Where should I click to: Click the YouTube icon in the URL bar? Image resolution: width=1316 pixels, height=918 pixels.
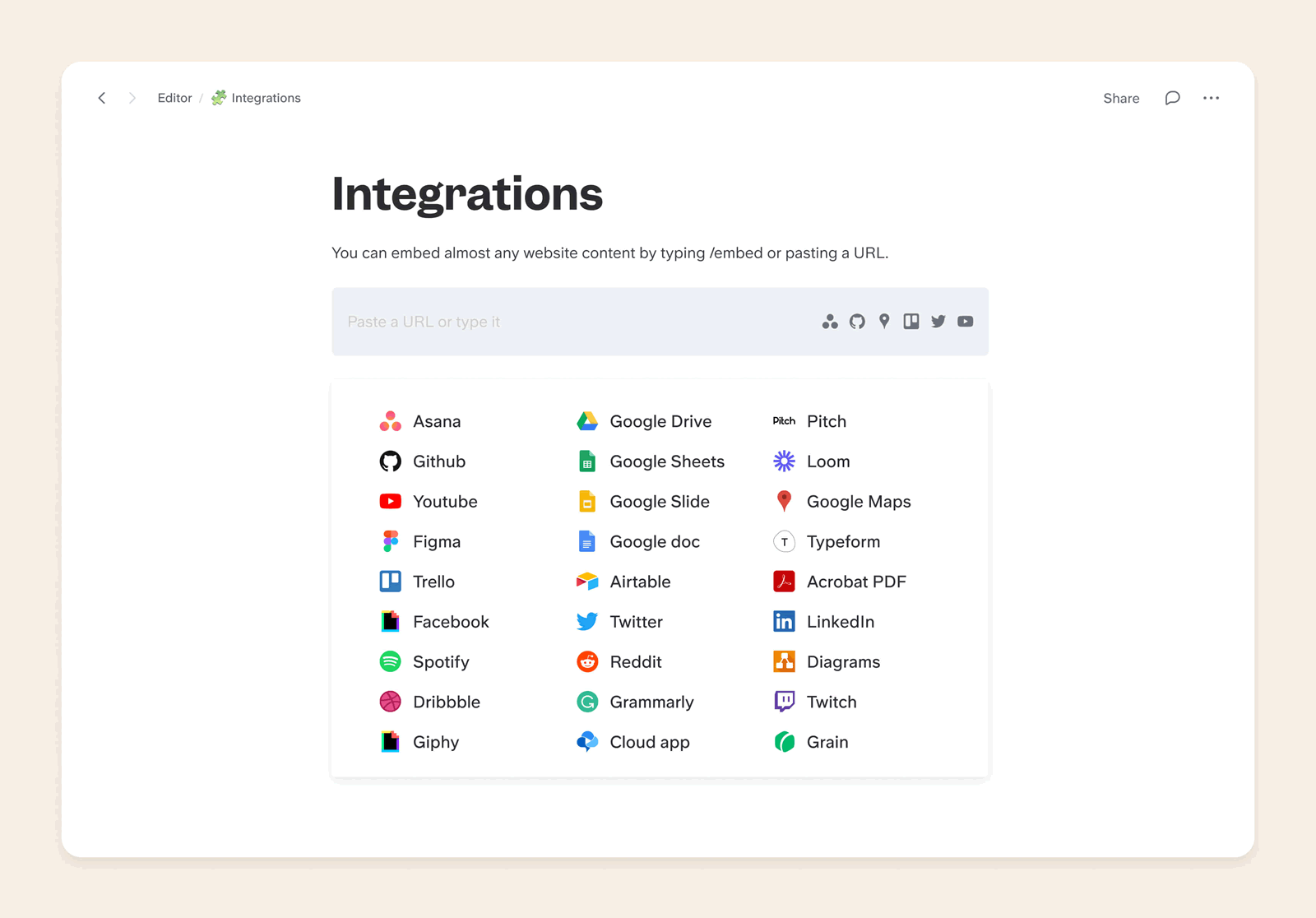966,322
